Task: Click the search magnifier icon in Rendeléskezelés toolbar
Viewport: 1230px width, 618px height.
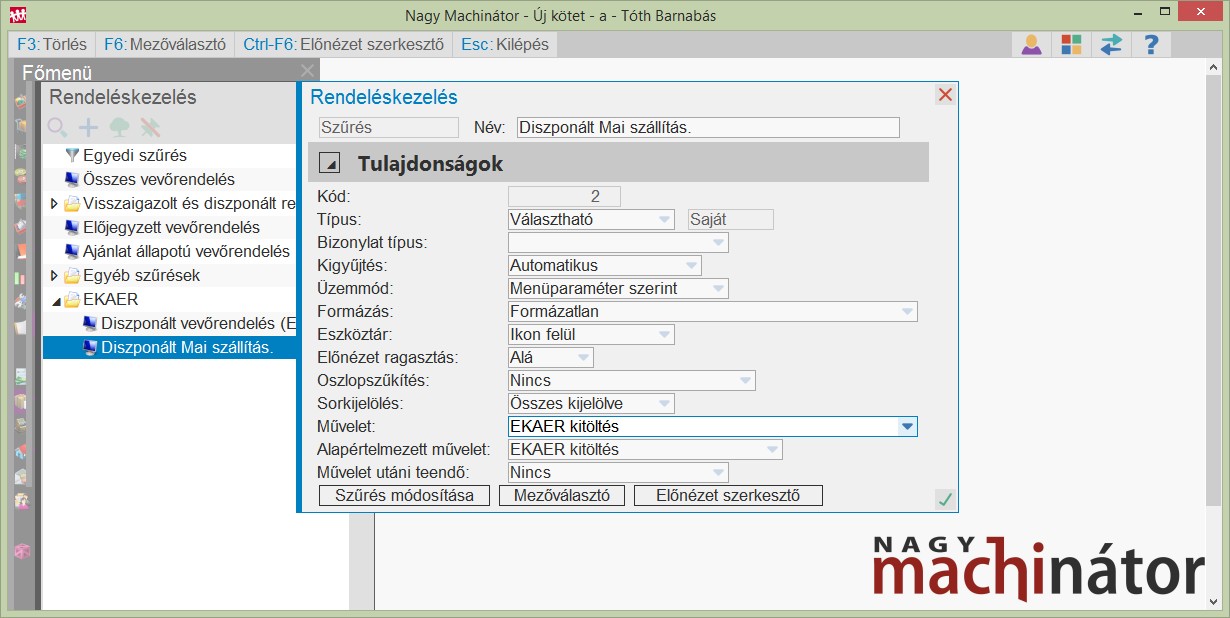Action: (x=57, y=128)
